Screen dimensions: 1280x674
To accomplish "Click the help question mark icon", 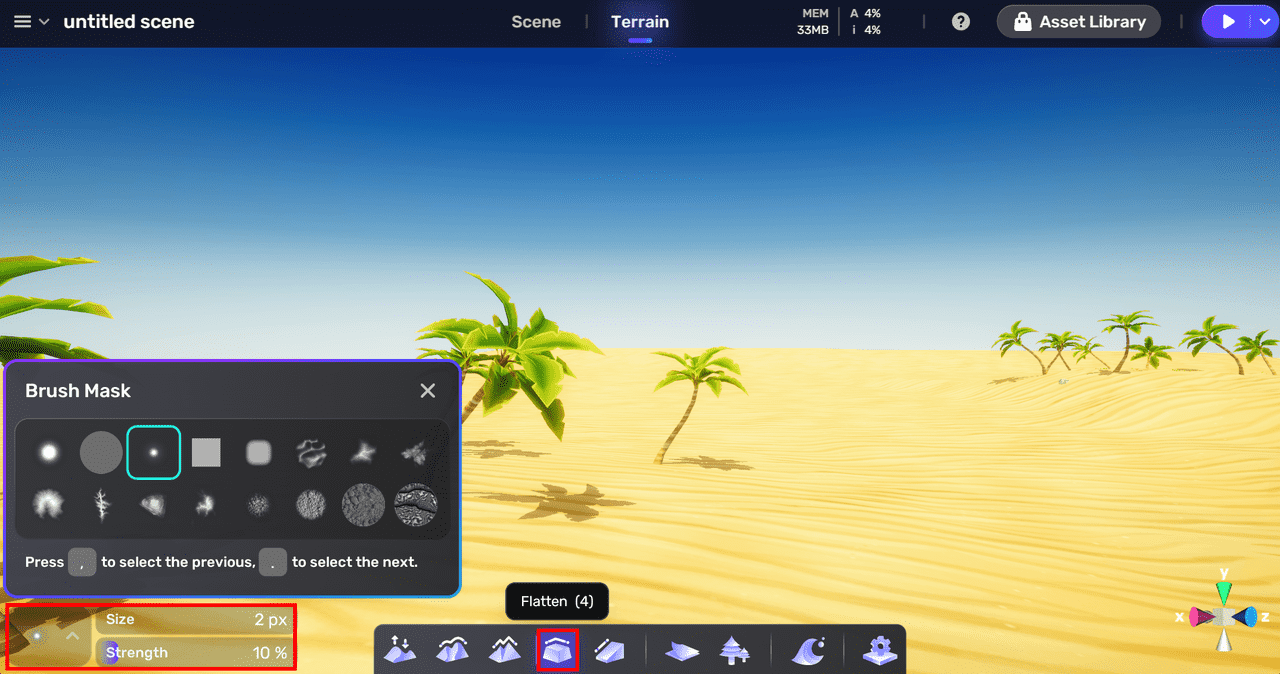I will 961,22.
